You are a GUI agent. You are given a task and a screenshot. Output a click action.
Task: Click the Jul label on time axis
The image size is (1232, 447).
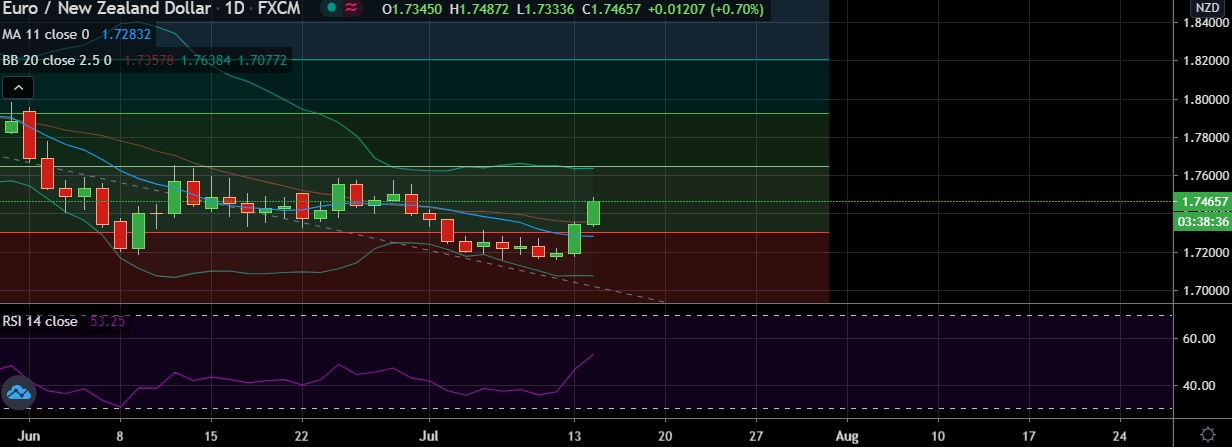pyautogui.click(x=428, y=437)
